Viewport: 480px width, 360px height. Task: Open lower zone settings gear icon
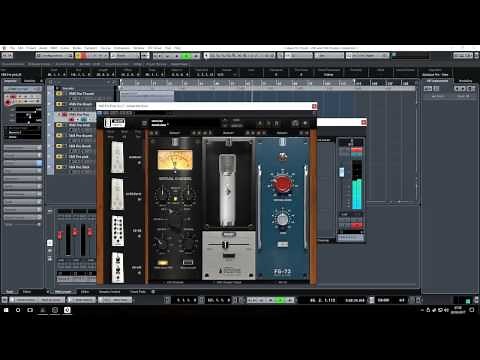point(153,292)
